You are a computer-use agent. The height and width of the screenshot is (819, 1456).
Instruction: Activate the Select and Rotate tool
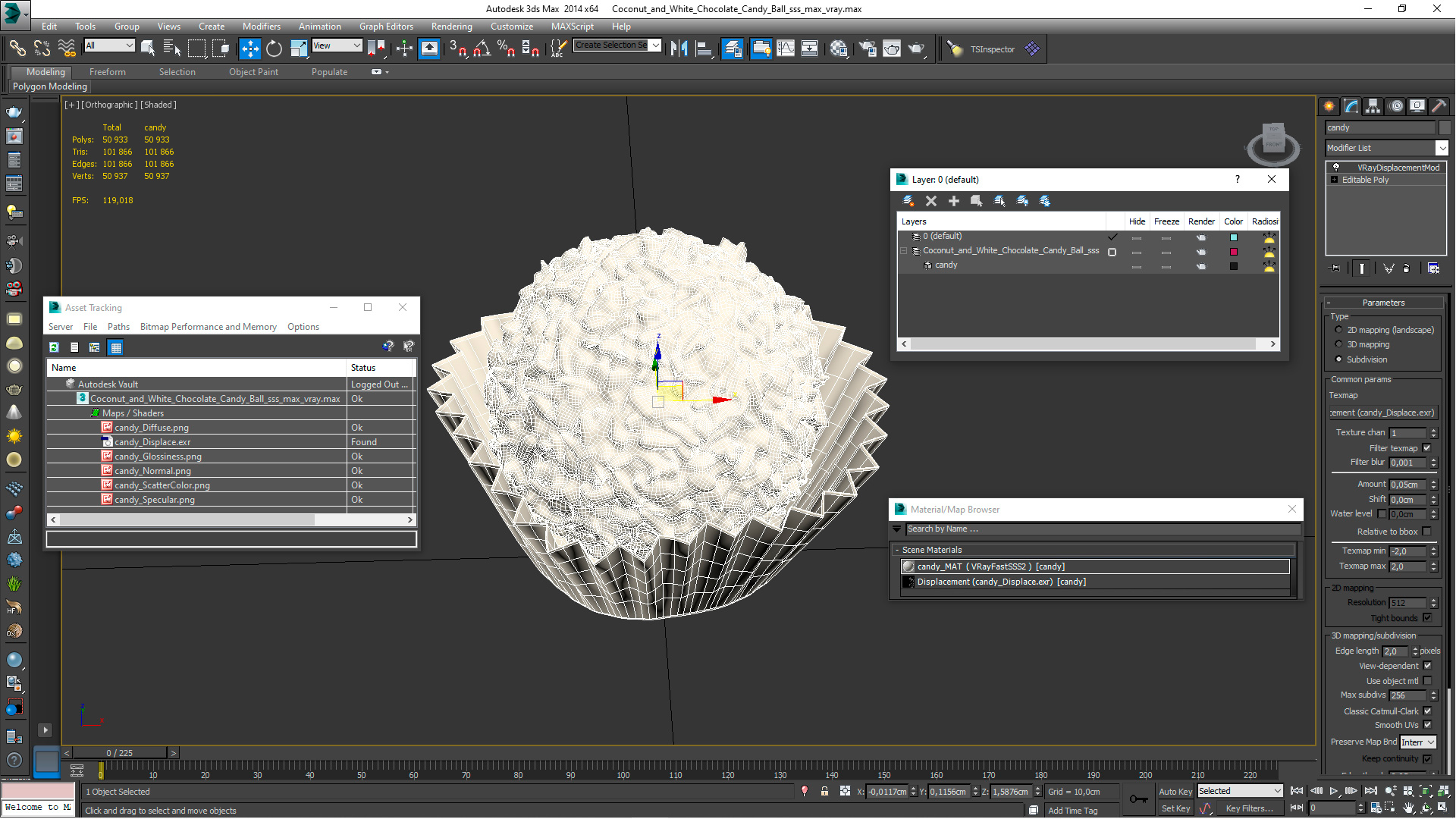(x=274, y=49)
